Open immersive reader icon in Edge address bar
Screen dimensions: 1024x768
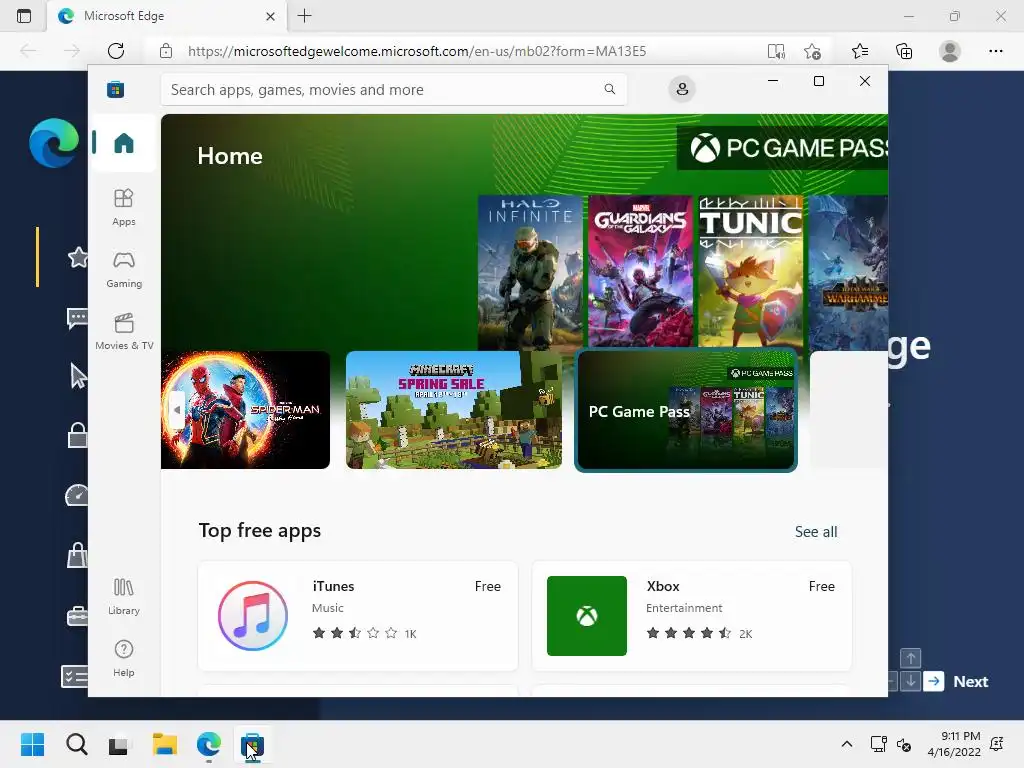pos(776,51)
